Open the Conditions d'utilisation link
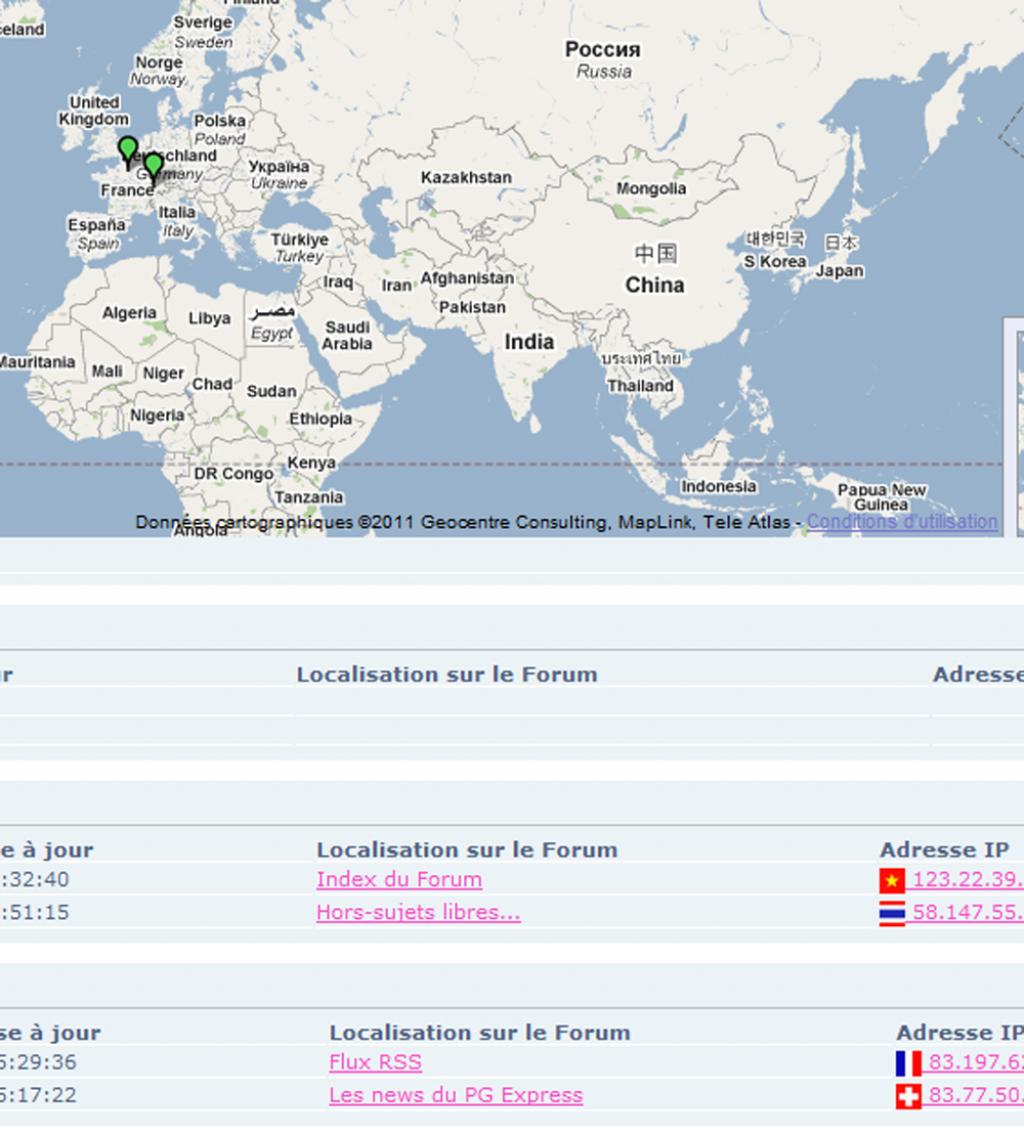The width and height of the screenshot is (1024, 1135). coord(902,521)
